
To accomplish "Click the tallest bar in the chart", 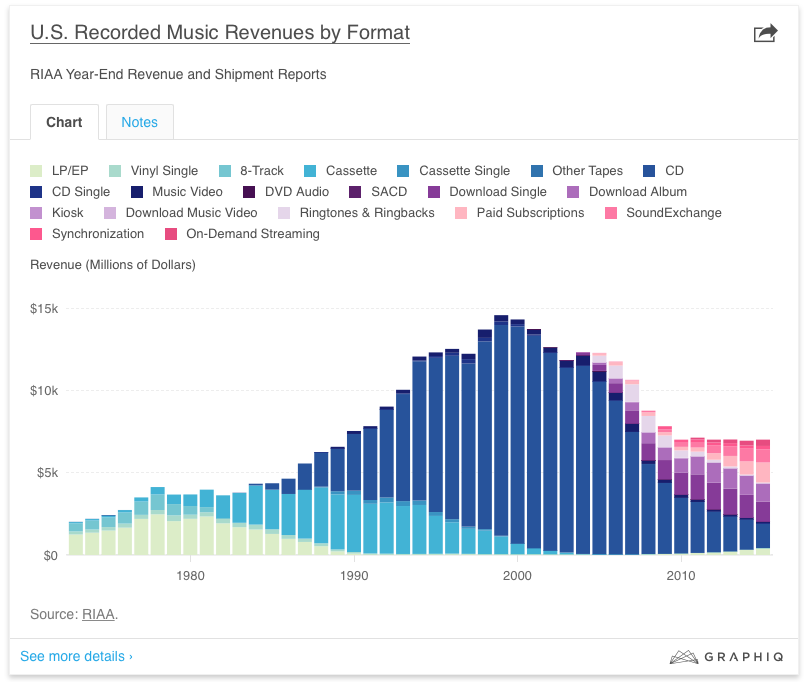I will (501, 435).
